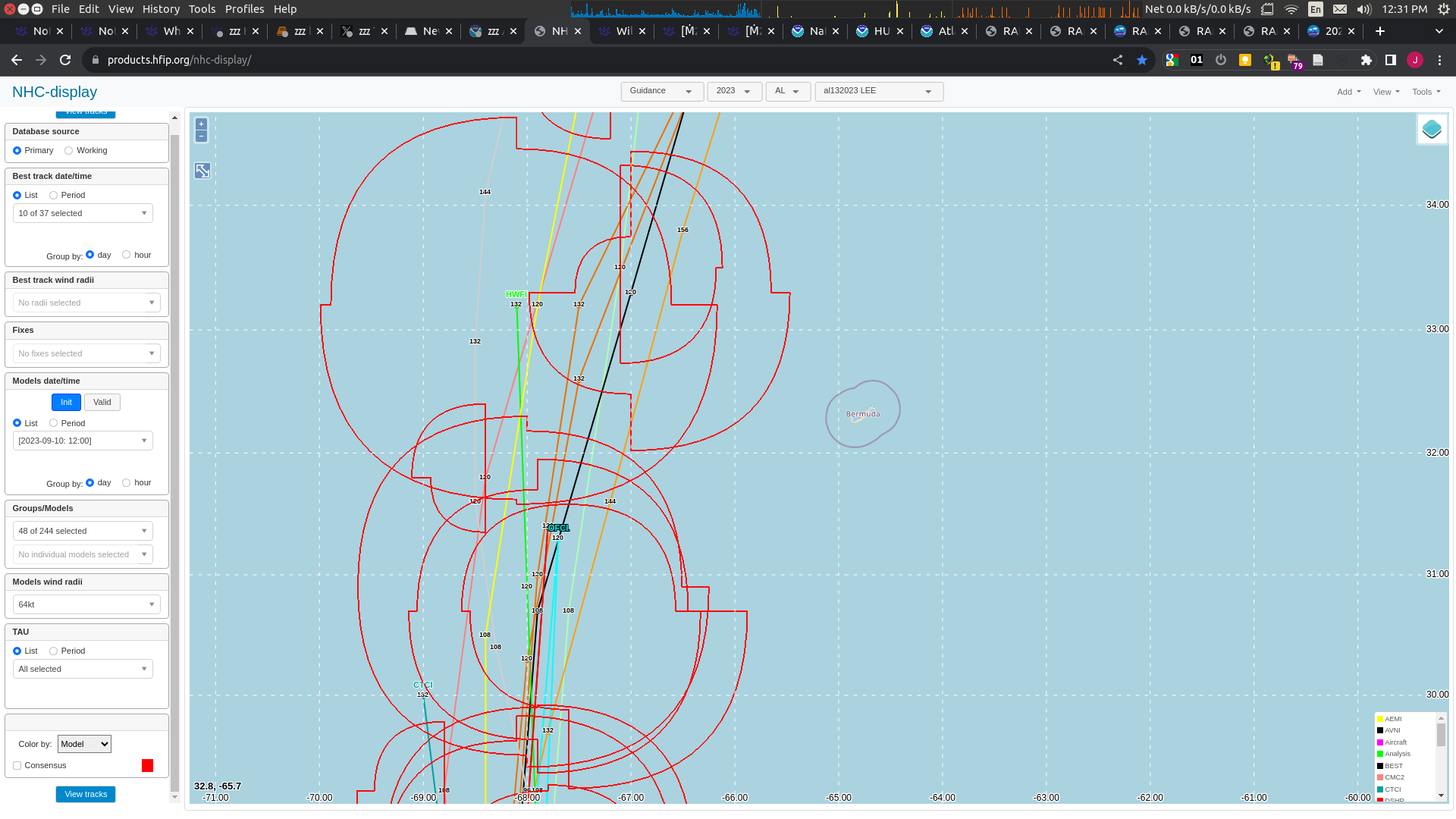
Task: Open browser side panel icon
Action: point(1391,60)
